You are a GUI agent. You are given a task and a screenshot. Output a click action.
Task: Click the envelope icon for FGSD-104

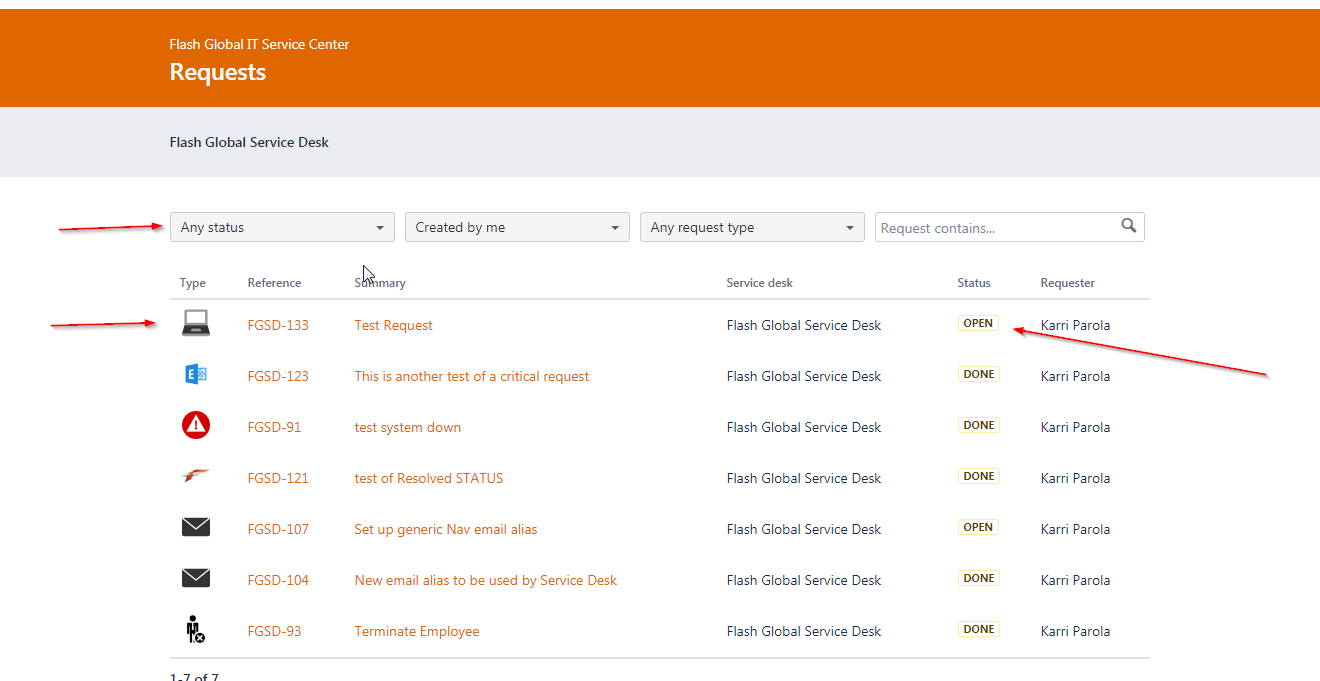point(196,578)
